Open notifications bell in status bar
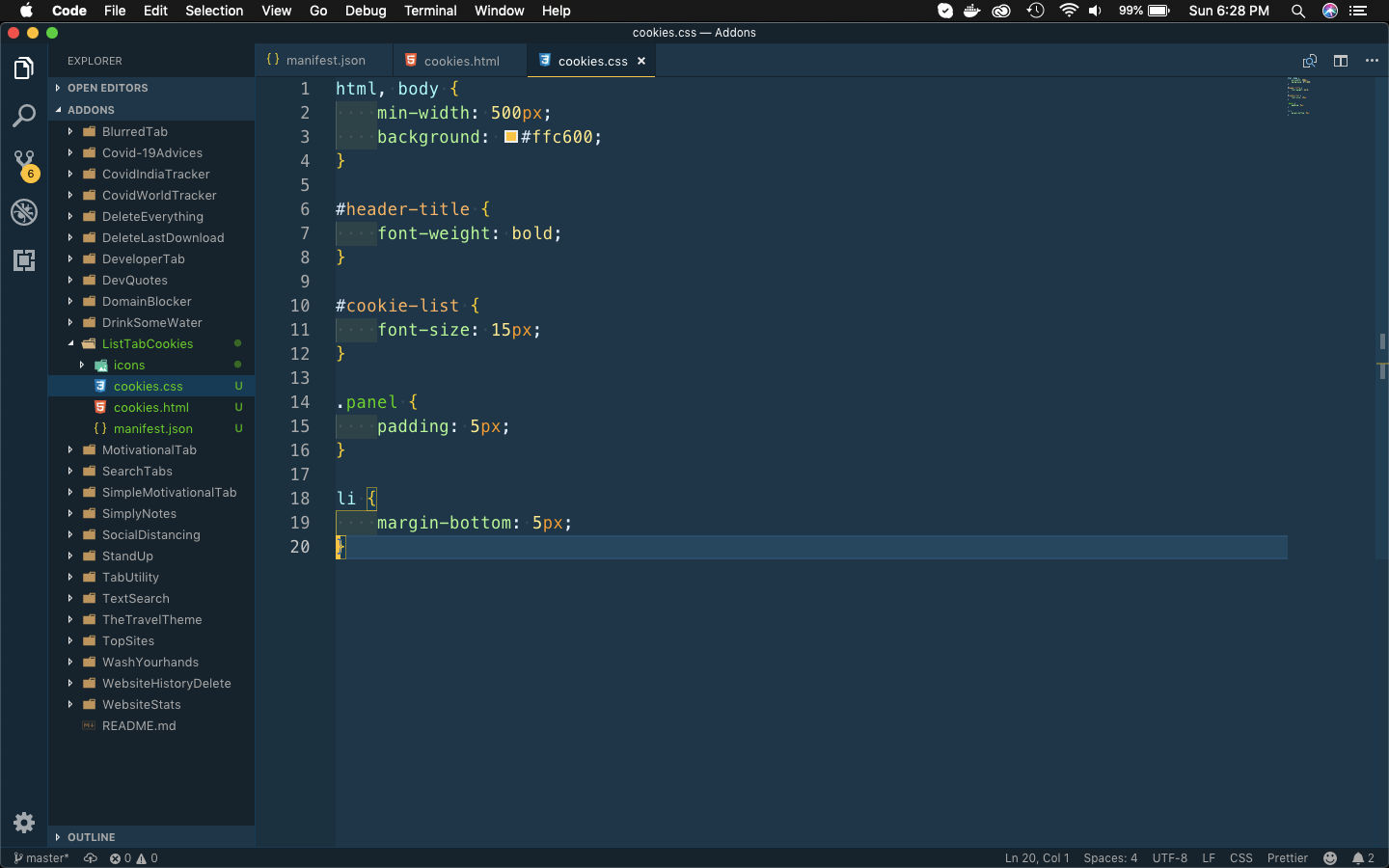Image resolution: width=1389 pixels, height=868 pixels. 1363,858
